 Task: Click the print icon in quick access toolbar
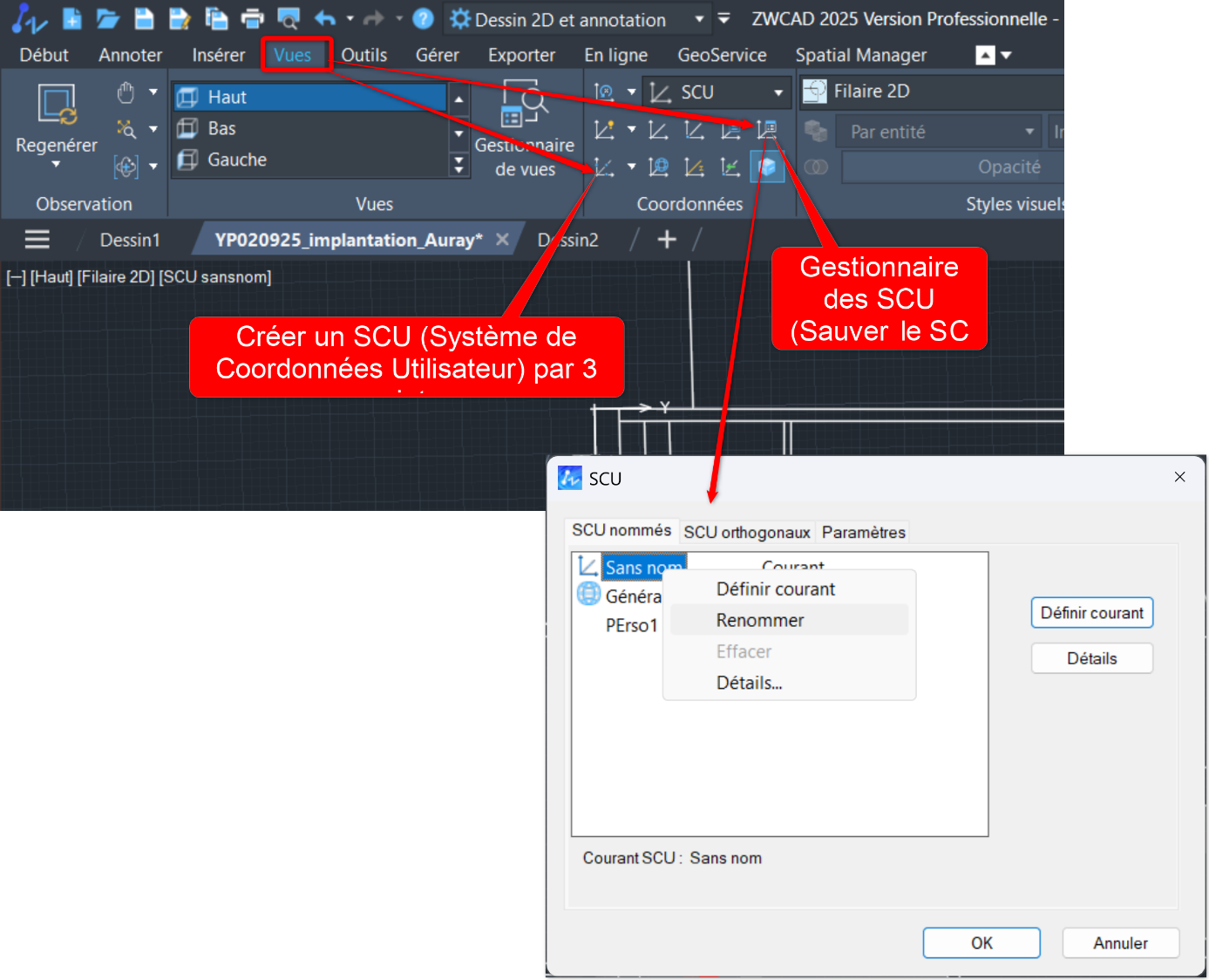pyautogui.click(x=252, y=18)
